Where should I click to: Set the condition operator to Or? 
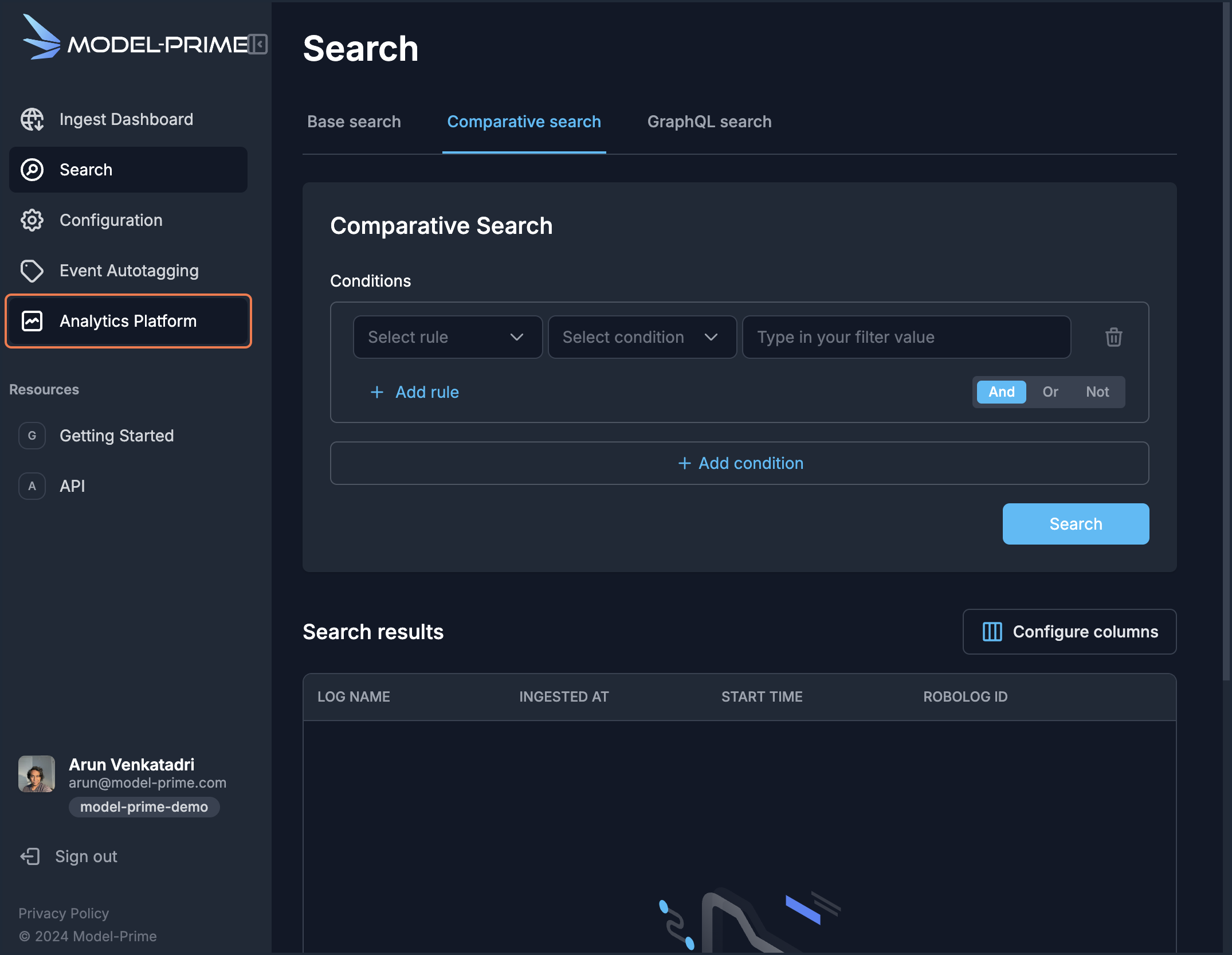tap(1050, 392)
